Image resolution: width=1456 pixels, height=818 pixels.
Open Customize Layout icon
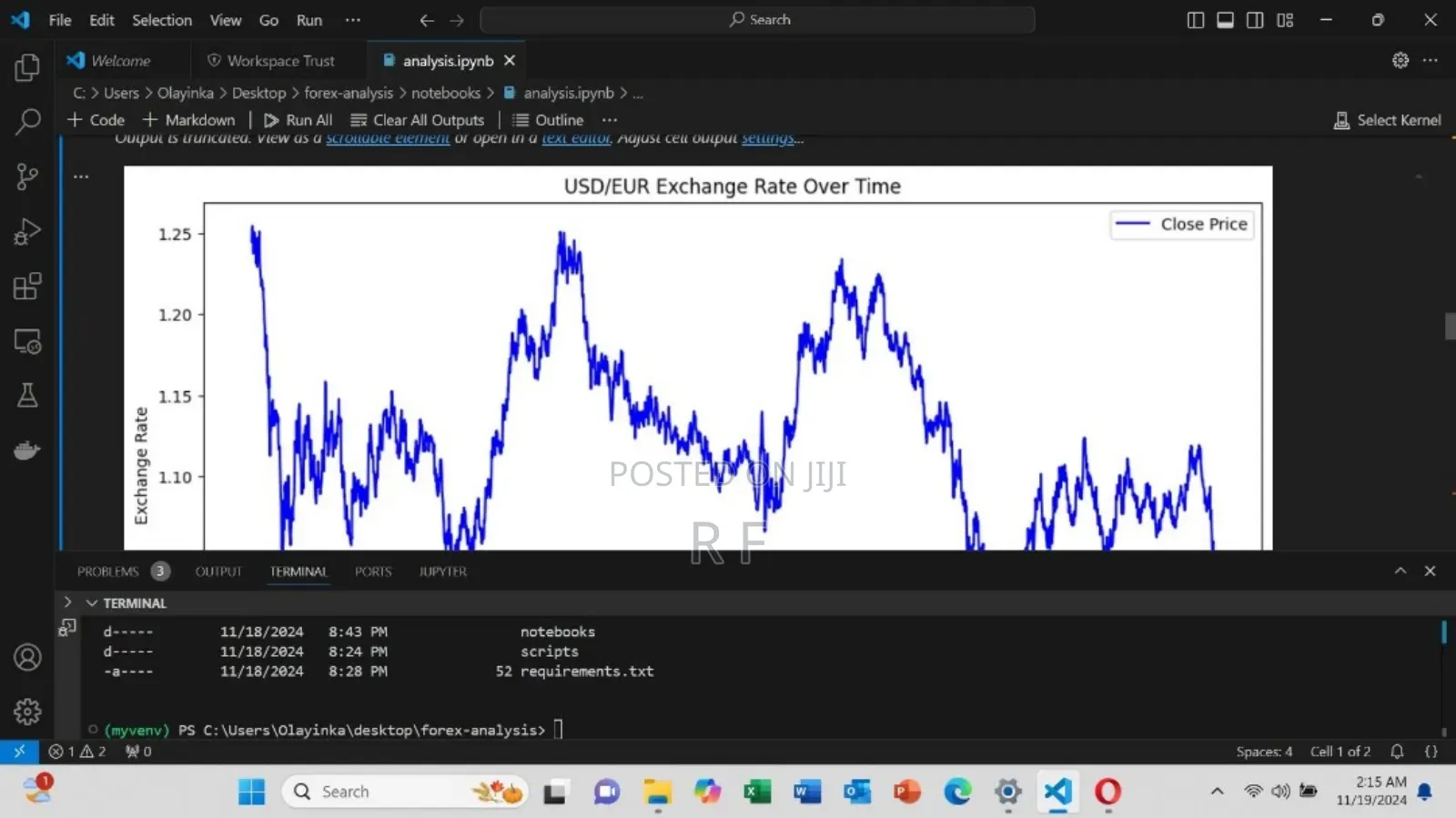click(1285, 20)
